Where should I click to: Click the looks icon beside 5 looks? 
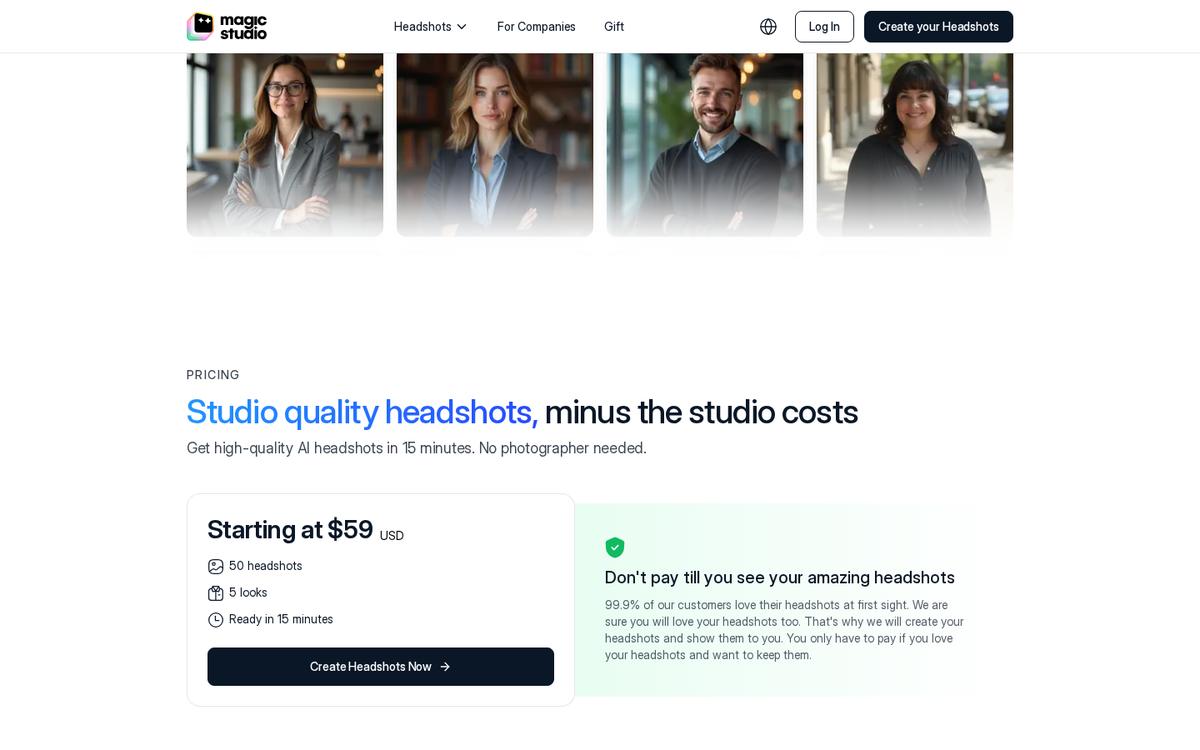(216, 593)
